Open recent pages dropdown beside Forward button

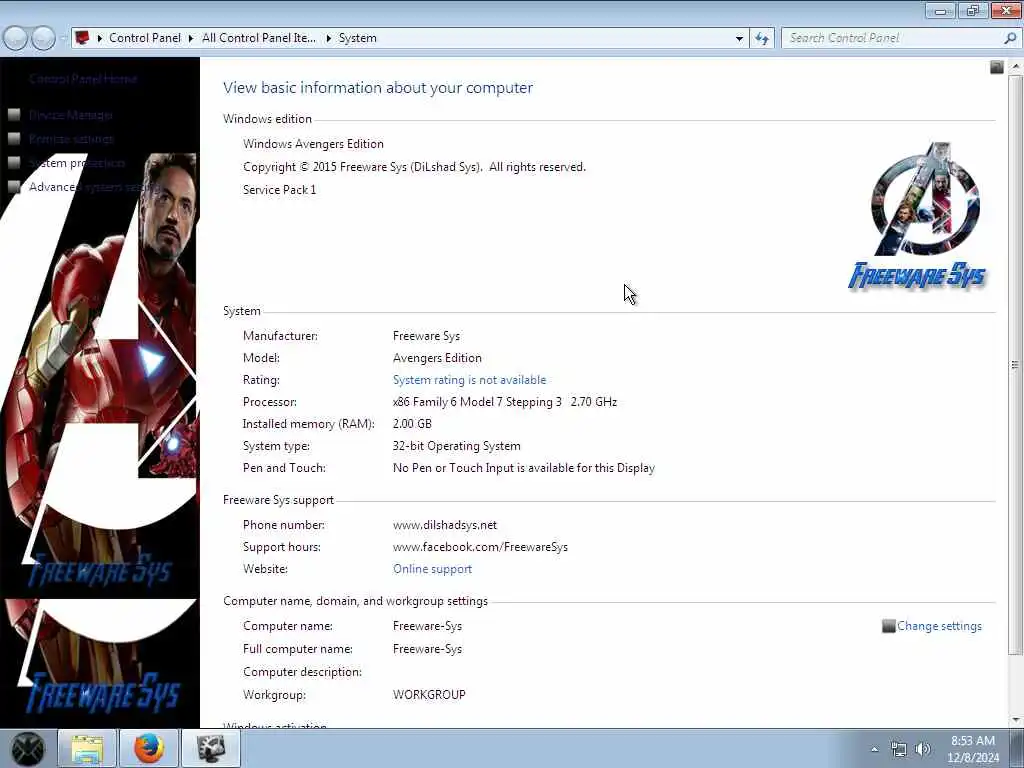pyautogui.click(x=63, y=39)
